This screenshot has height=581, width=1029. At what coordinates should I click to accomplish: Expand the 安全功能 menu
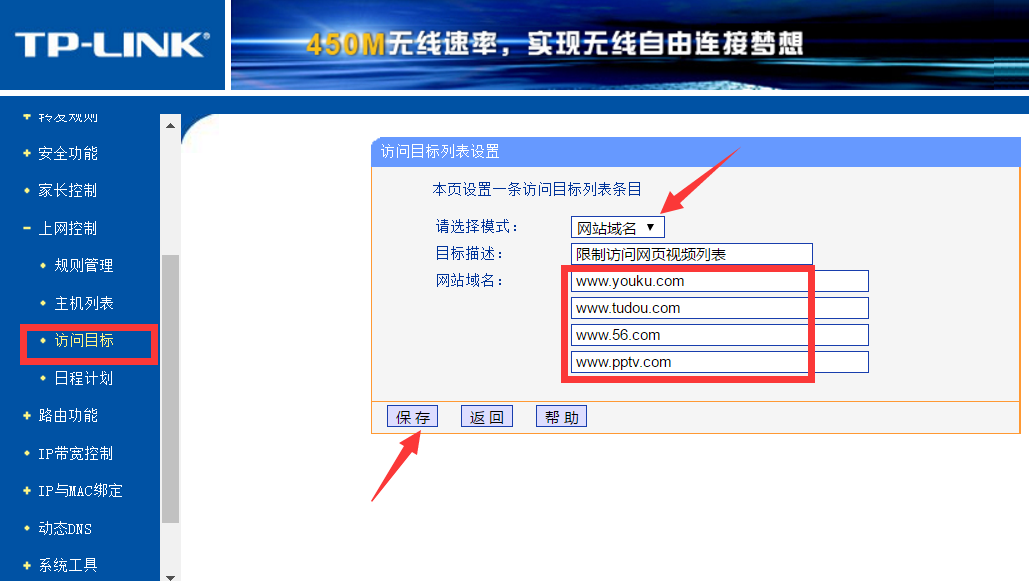click(68, 154)
